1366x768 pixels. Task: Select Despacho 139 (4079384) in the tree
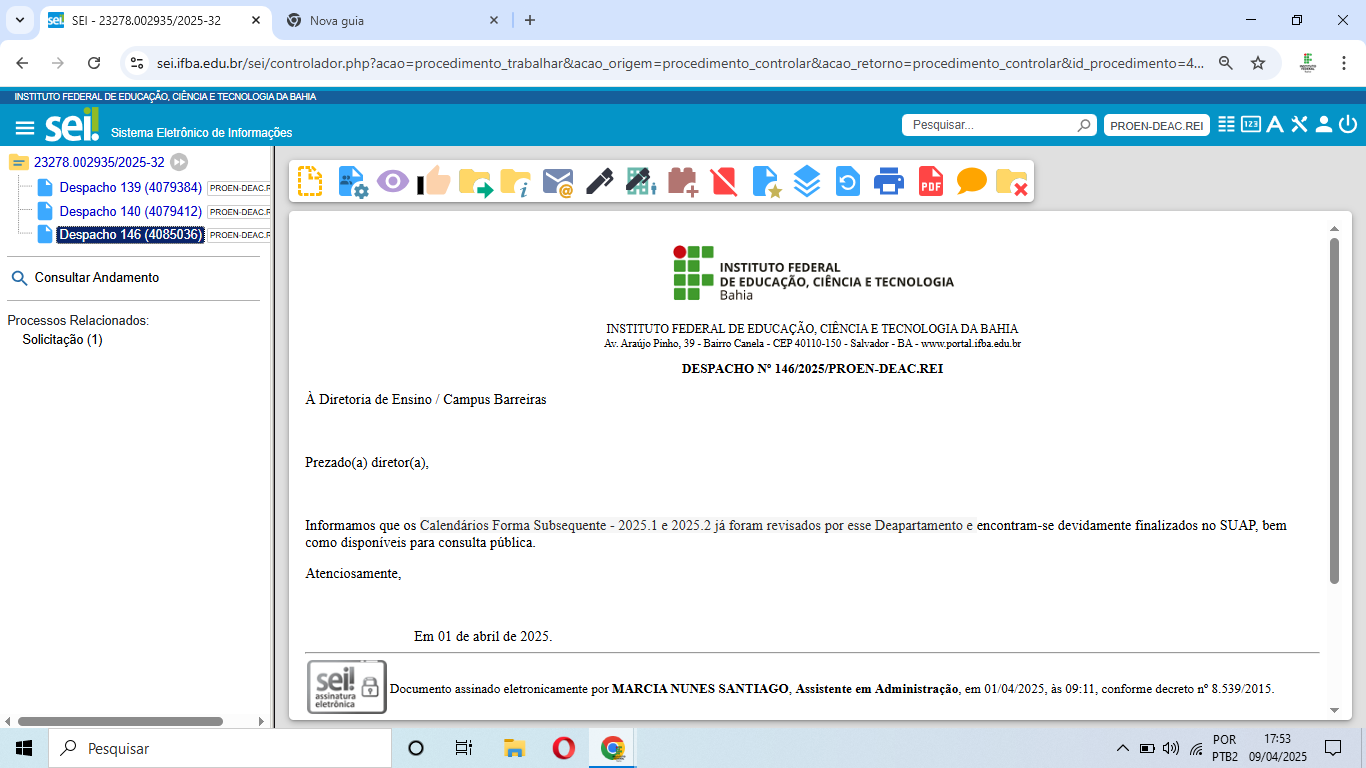pos(131,187)
